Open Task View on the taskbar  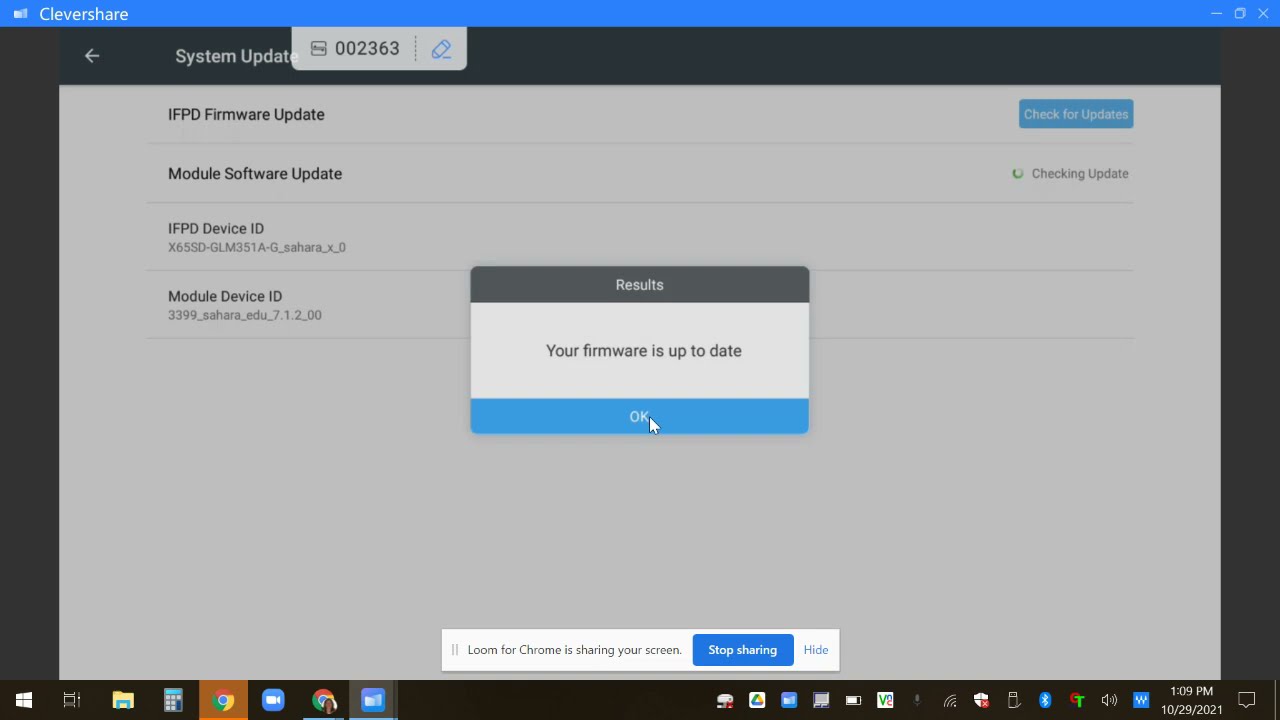pos(72,700)
